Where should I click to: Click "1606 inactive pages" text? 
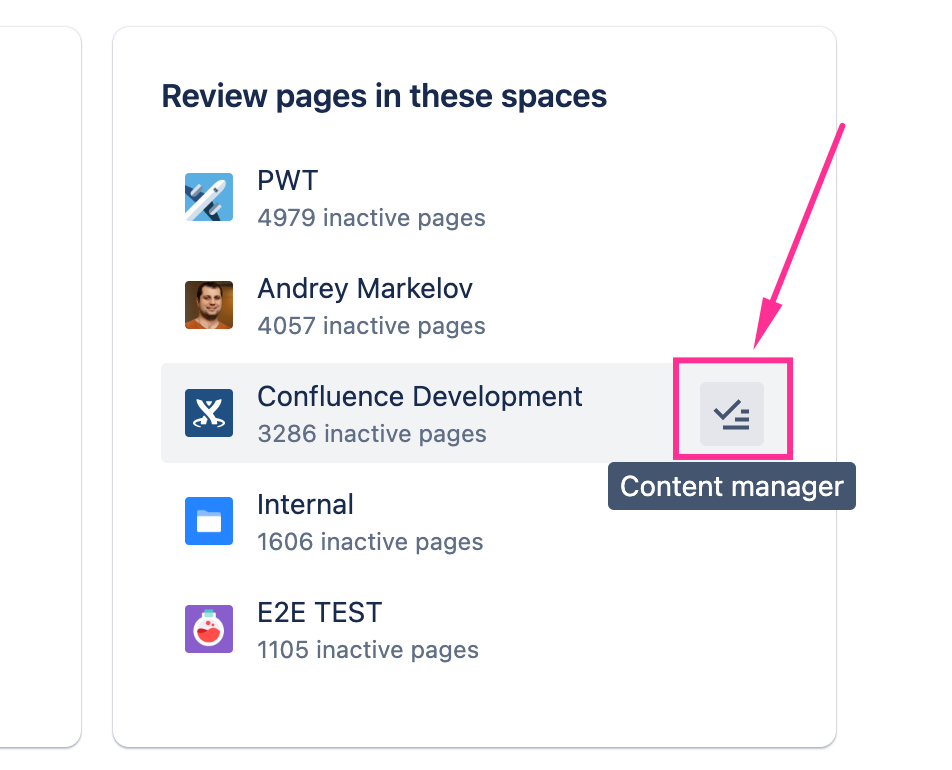(370, 542)
